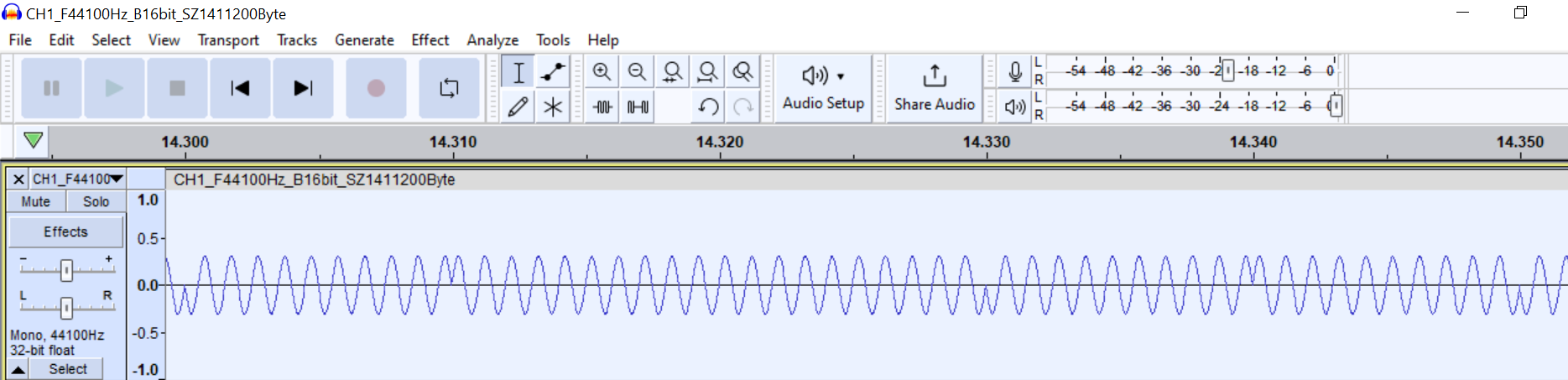The width and height of the screenshot is (1568, 380).
Task: Open the Effect menu
Action: 430,40
